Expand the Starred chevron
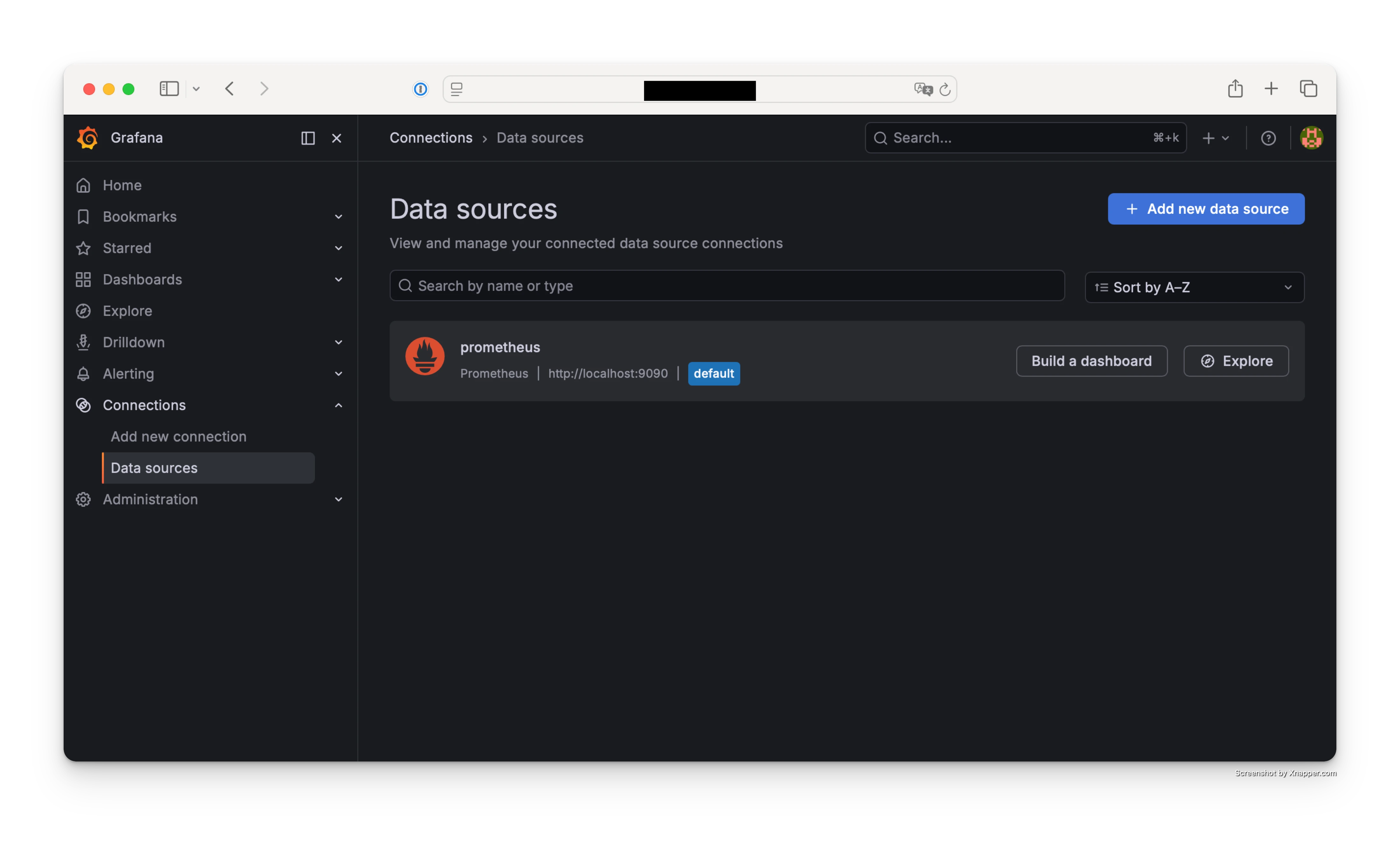The width and height of the screenshot is (1400, 841). 338,248
